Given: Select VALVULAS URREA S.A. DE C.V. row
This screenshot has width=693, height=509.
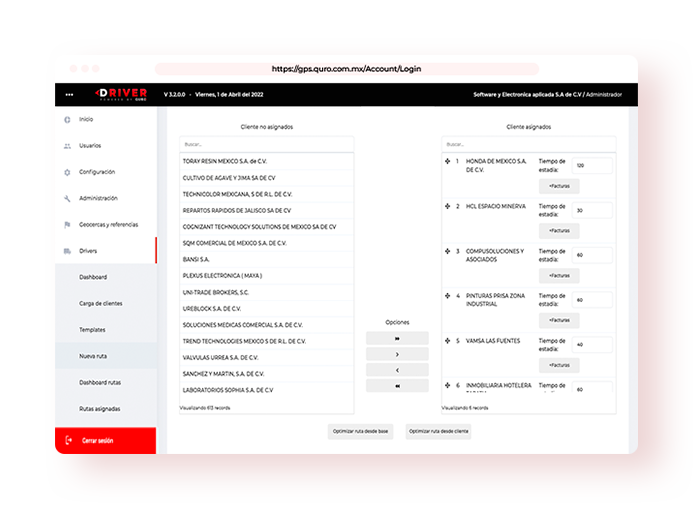Looking at the screenshot, I should point(267,358).
